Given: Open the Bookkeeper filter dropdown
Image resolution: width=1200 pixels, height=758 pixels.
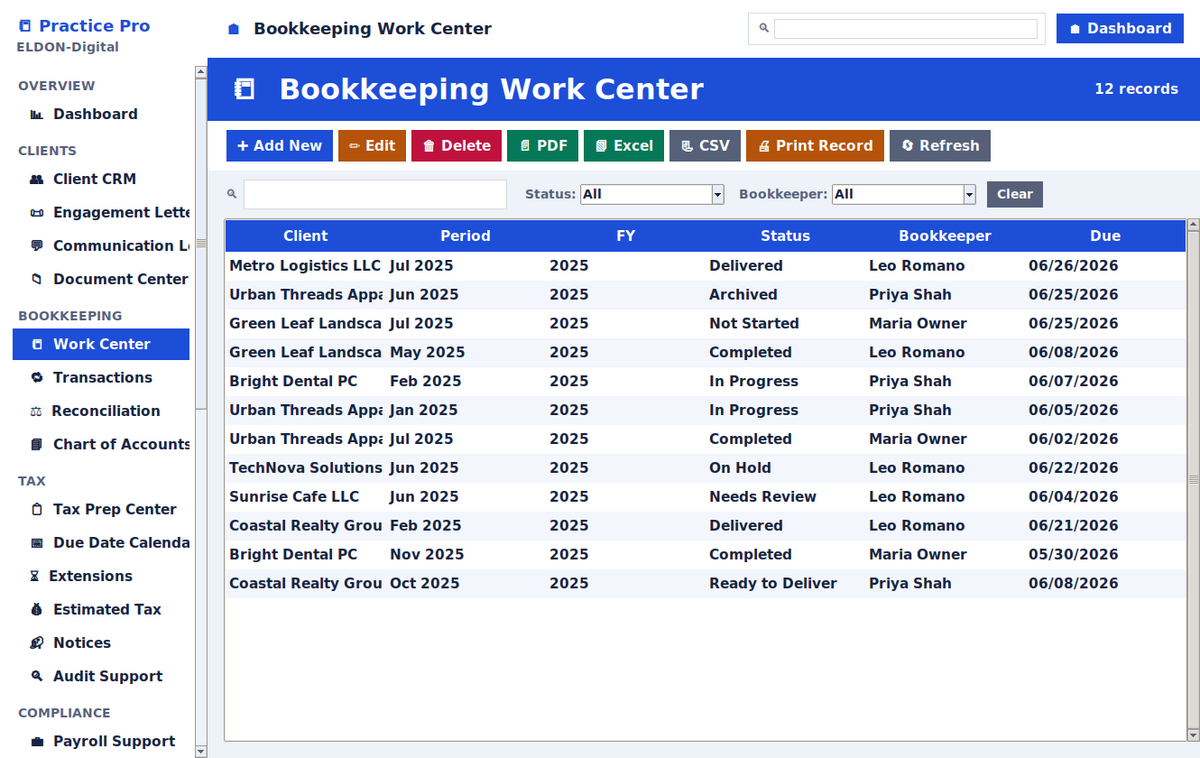Looking at the screenshot, I should click(904, 194).
